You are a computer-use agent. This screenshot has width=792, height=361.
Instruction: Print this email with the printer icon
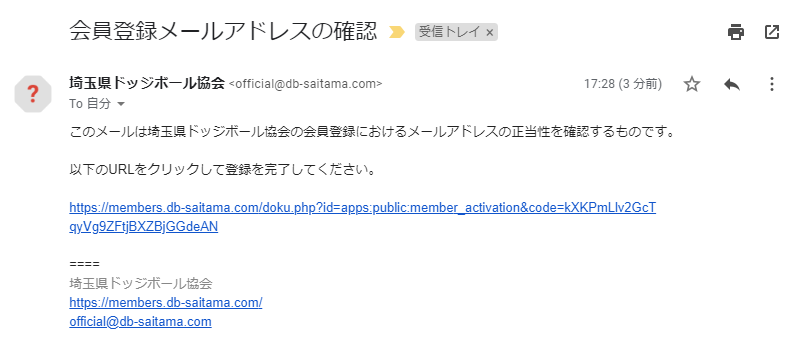click(735, 32)
